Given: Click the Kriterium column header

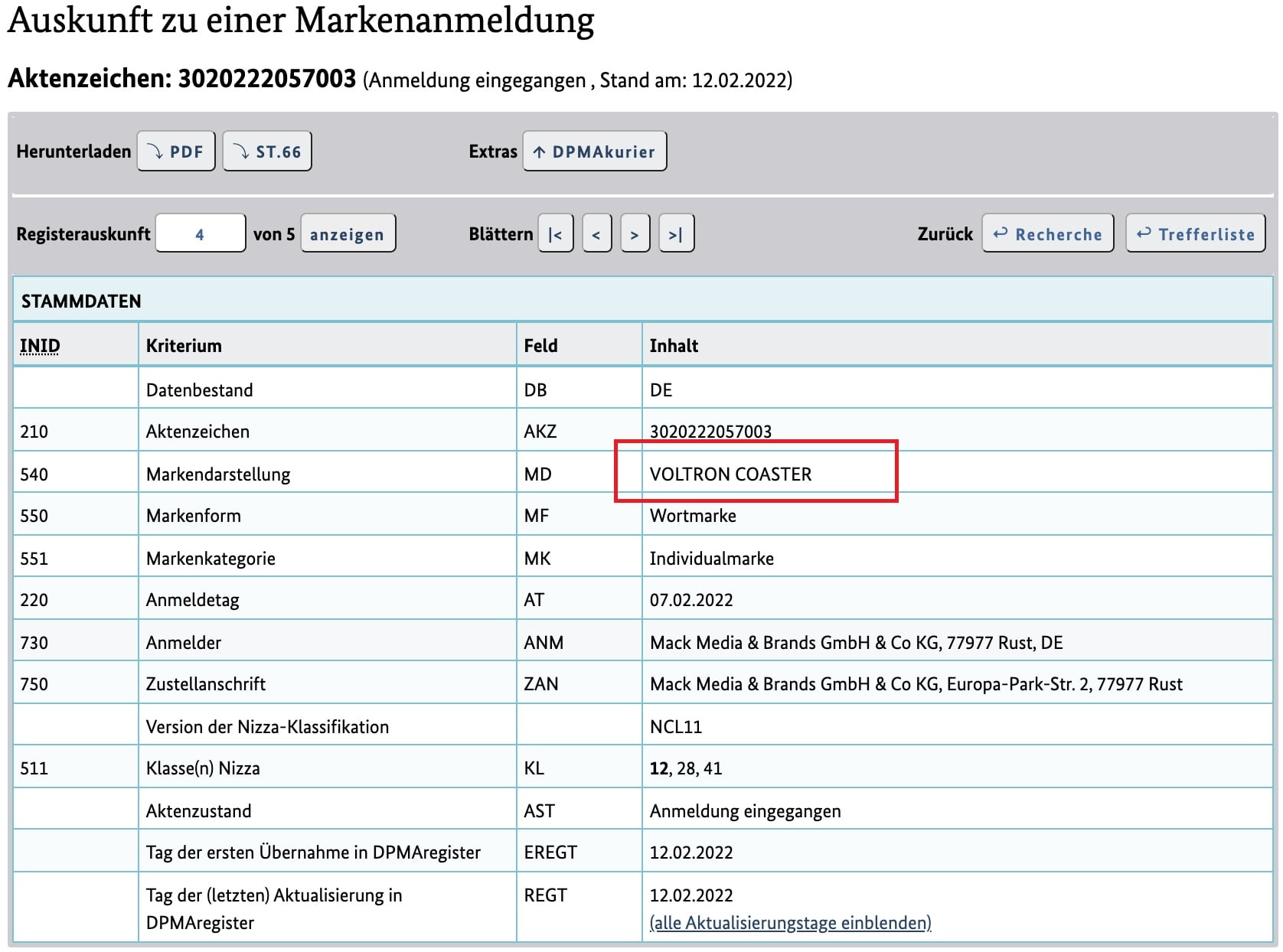Looking at the screenshot, I should 184,346.
